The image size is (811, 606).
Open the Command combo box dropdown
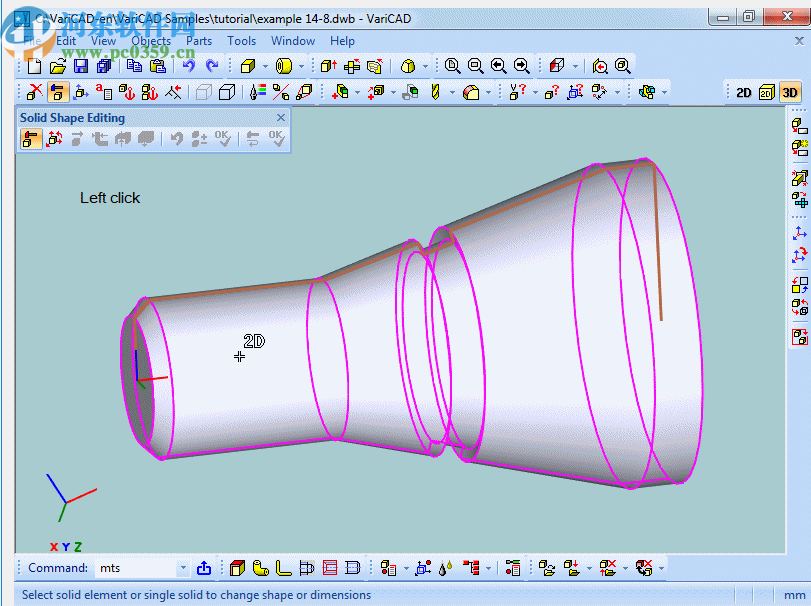(x=183, y=568)
